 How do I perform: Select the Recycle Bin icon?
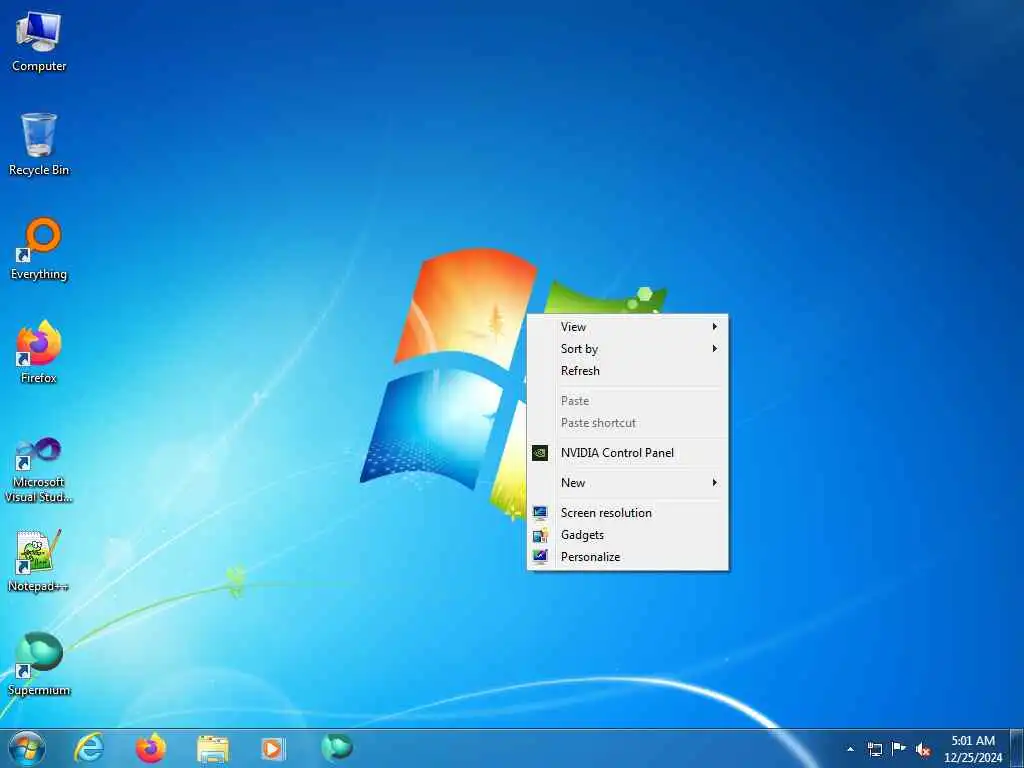tap(39, 145)
